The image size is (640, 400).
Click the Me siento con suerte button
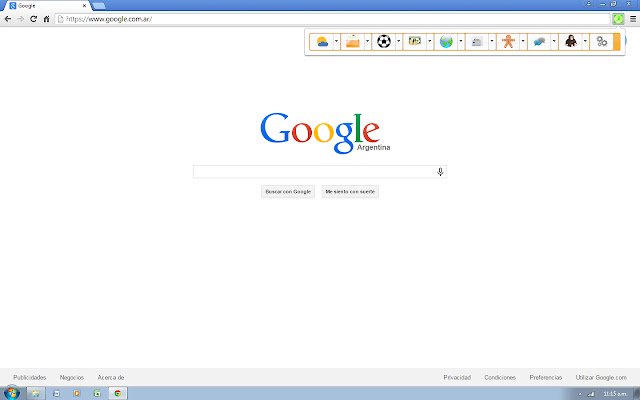(x=350, y=191)
